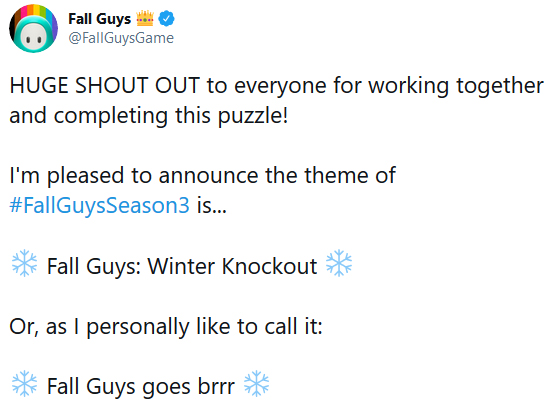The width and height of the screenshot is (553, 408).
Task: Click the snowflake before Fall Guys: Winter Knockout
Action: [24, 263]
